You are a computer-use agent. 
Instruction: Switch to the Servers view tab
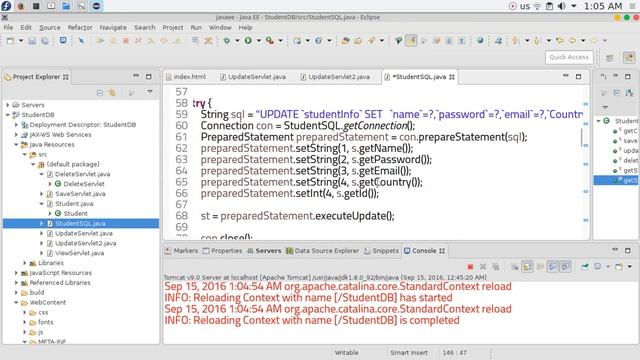coord(264,251)
